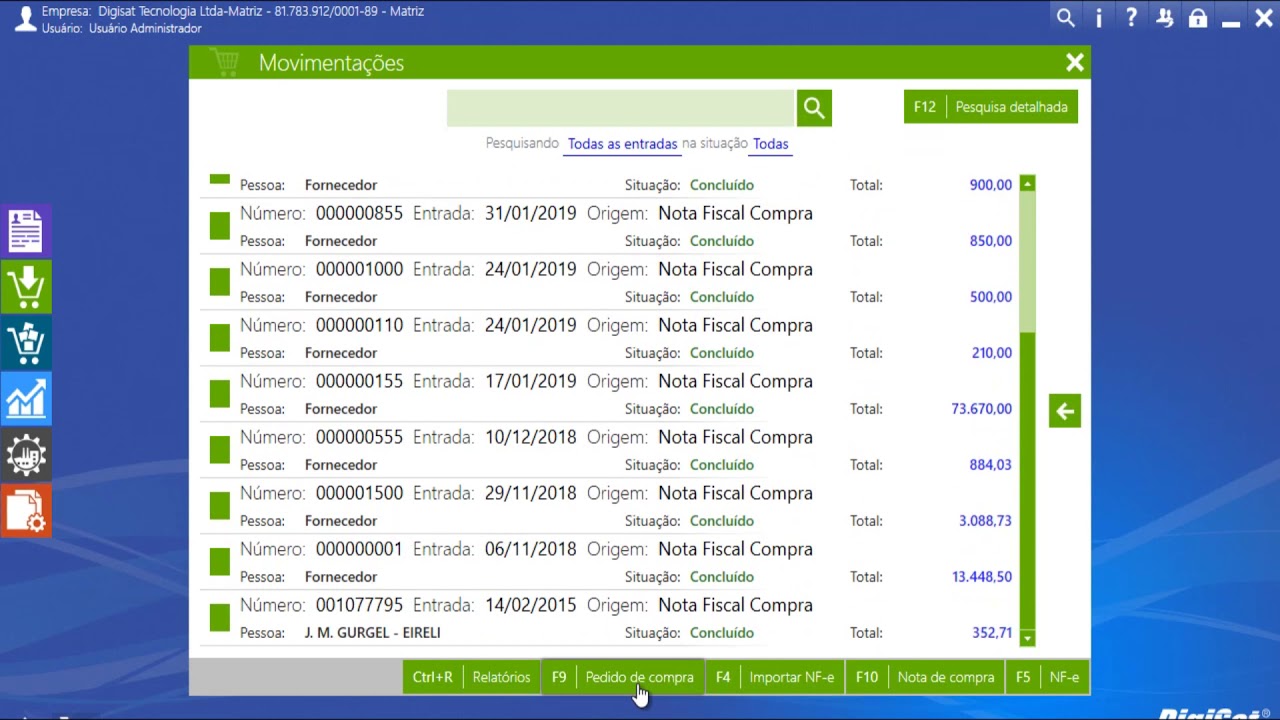Click the lock icon in top bar
Viewport: 1280px width, 720px height.
(x=1198, y=18)
